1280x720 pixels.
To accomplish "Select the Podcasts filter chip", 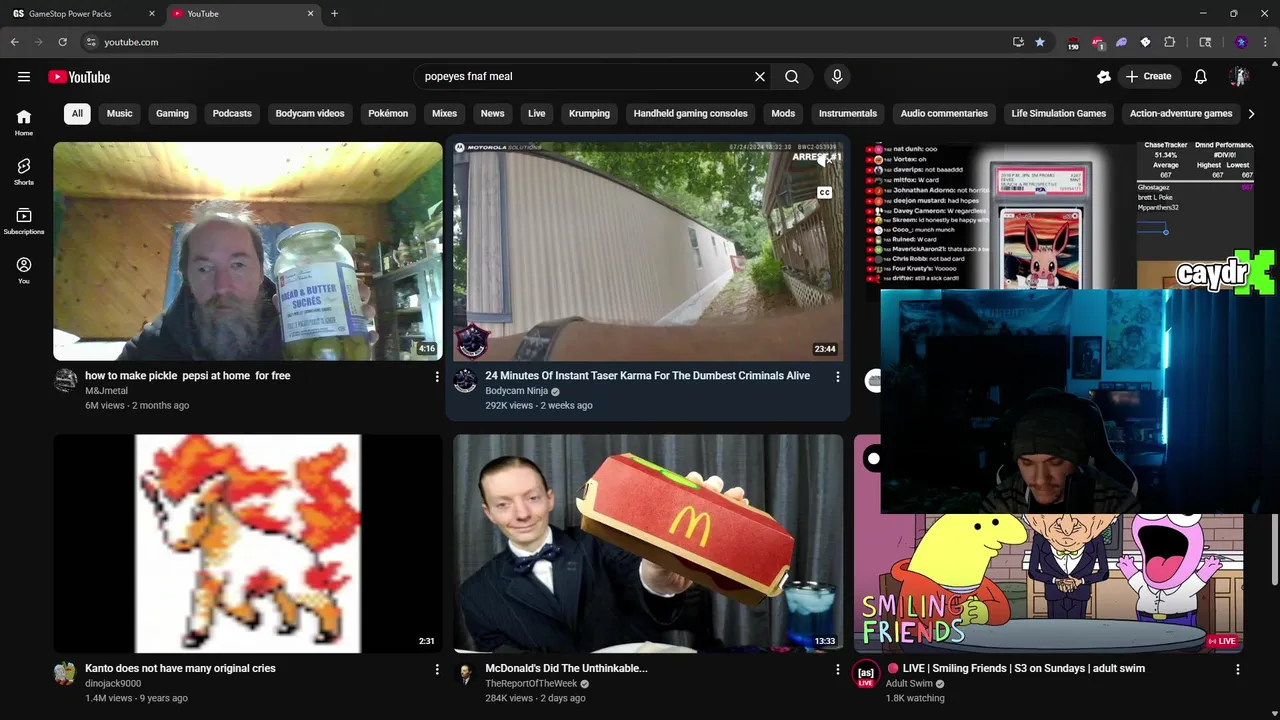I will pyautogui.click(x=232, y=113).
